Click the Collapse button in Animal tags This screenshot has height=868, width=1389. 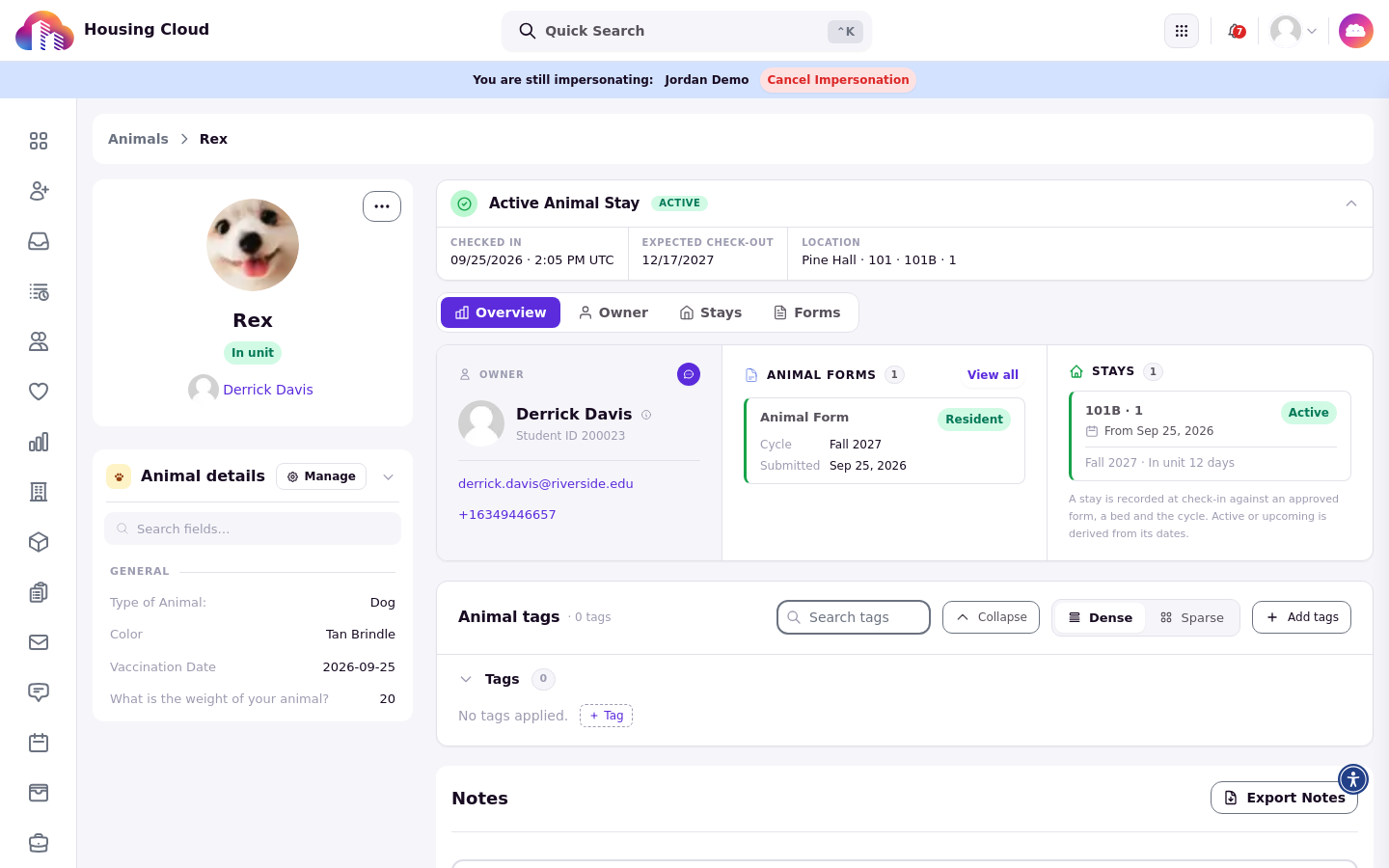tap(991, 617)
